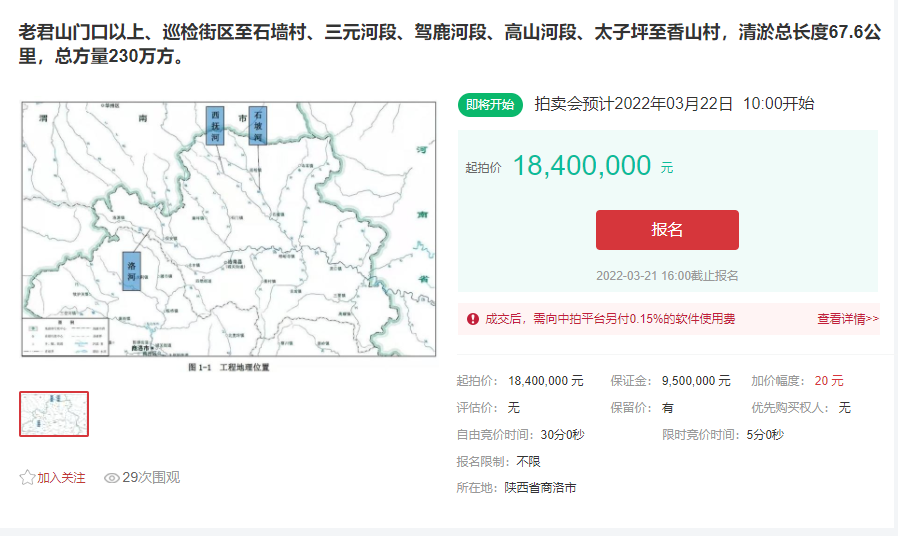Click the 18,400,000 starting price amount

point(582,167)
